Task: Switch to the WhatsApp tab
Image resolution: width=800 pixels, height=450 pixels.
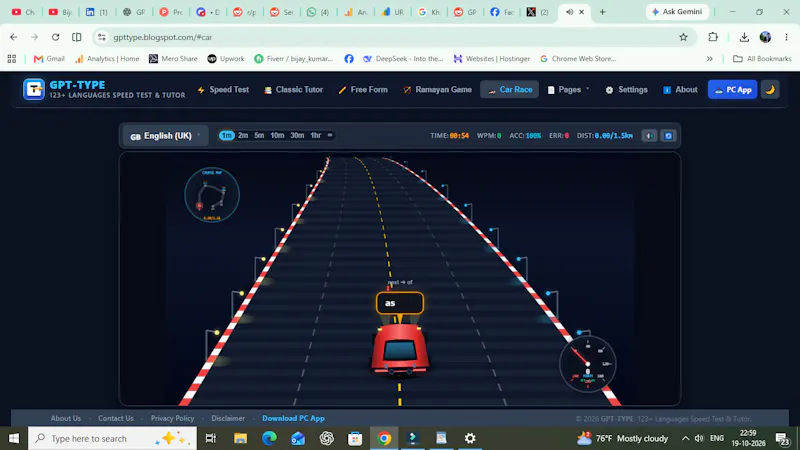Action: click(x=318, y=12)
